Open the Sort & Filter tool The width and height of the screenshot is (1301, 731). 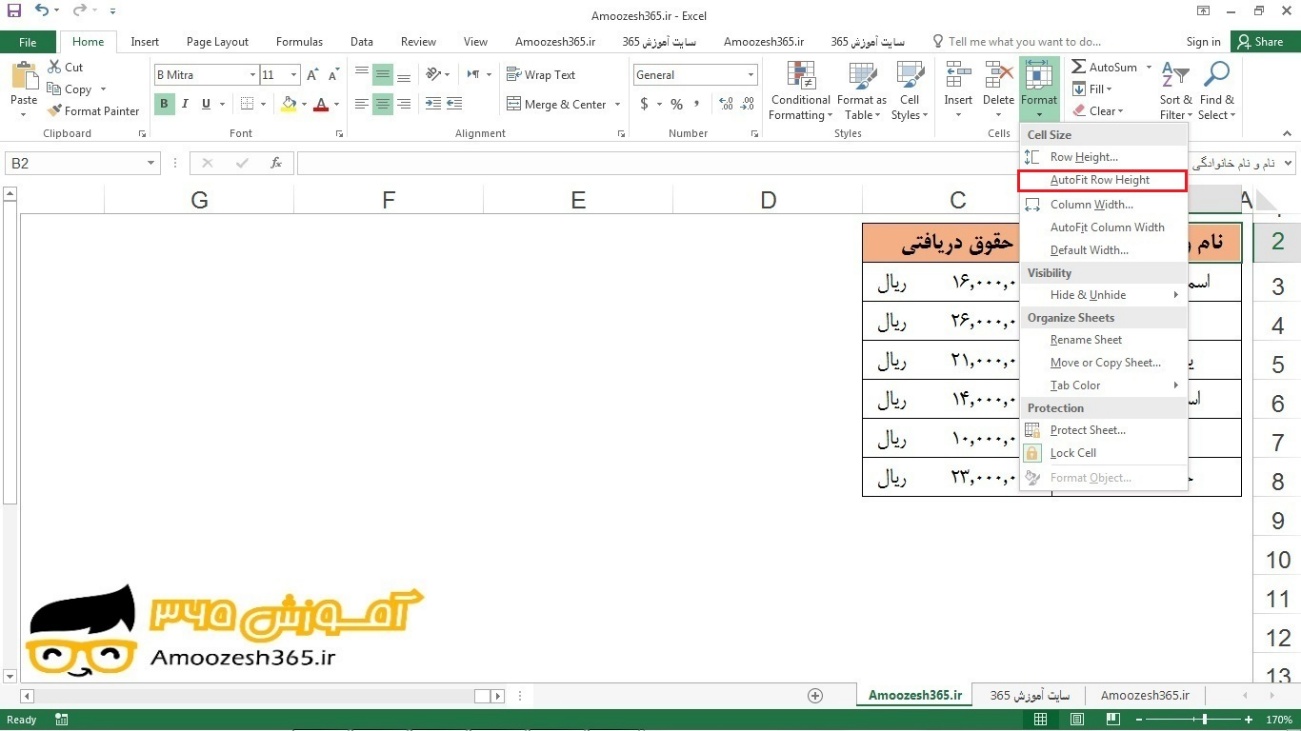click(x=1176, y=90)
